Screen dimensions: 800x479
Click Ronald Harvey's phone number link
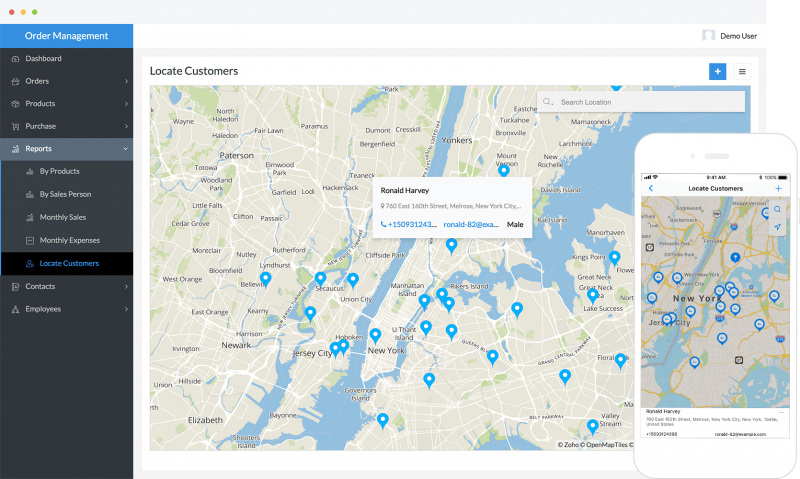pos(410,225)
